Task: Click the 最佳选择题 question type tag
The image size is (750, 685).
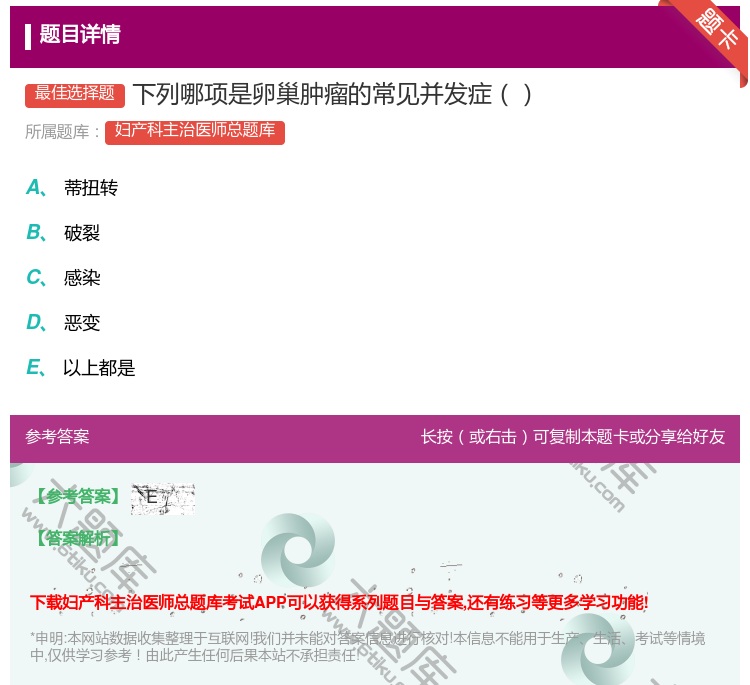Action: pos(75,94)
